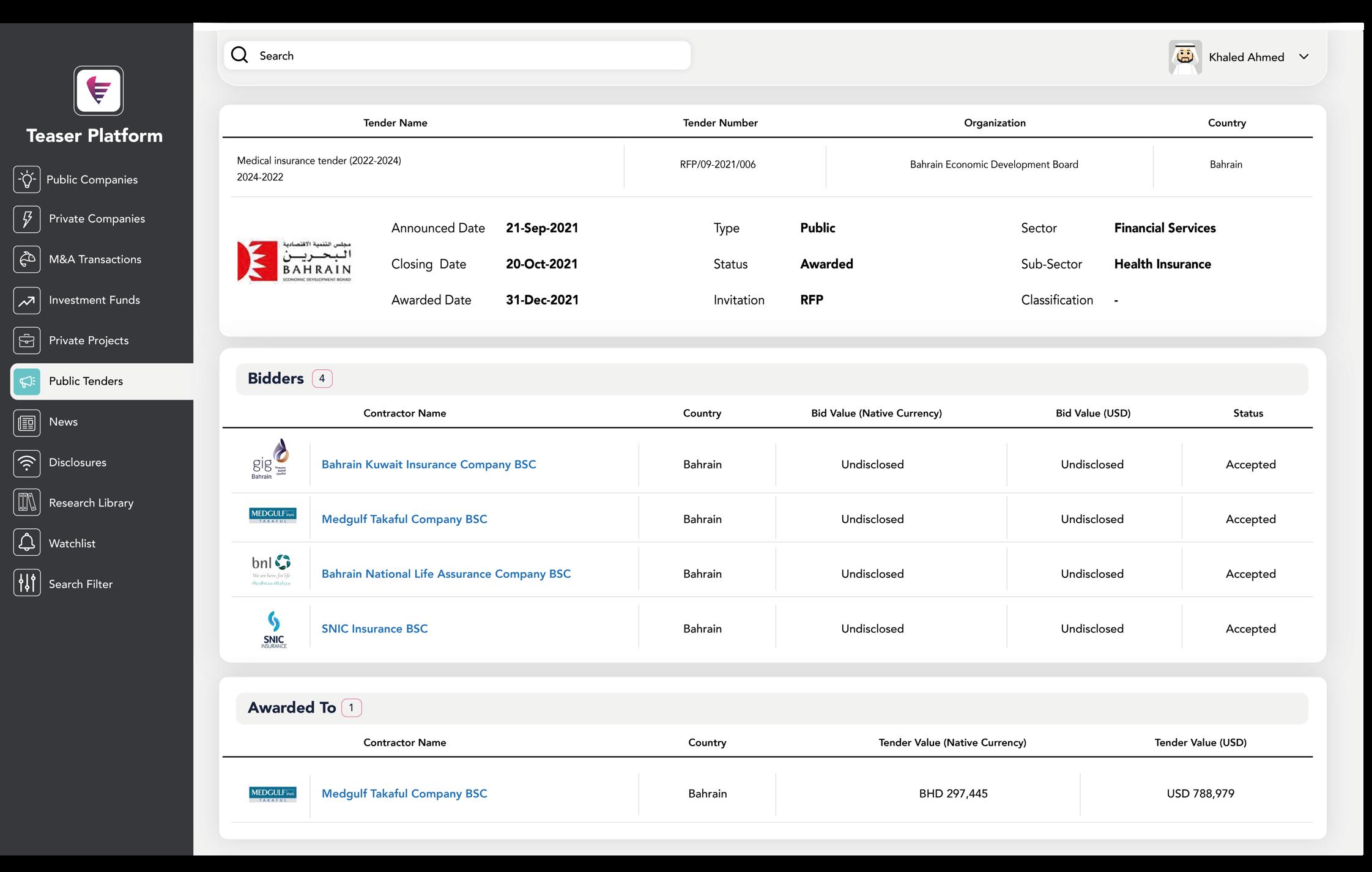Open the Research Library books icon
Viewport: 1372px width, 872px height.
point(27,503)
